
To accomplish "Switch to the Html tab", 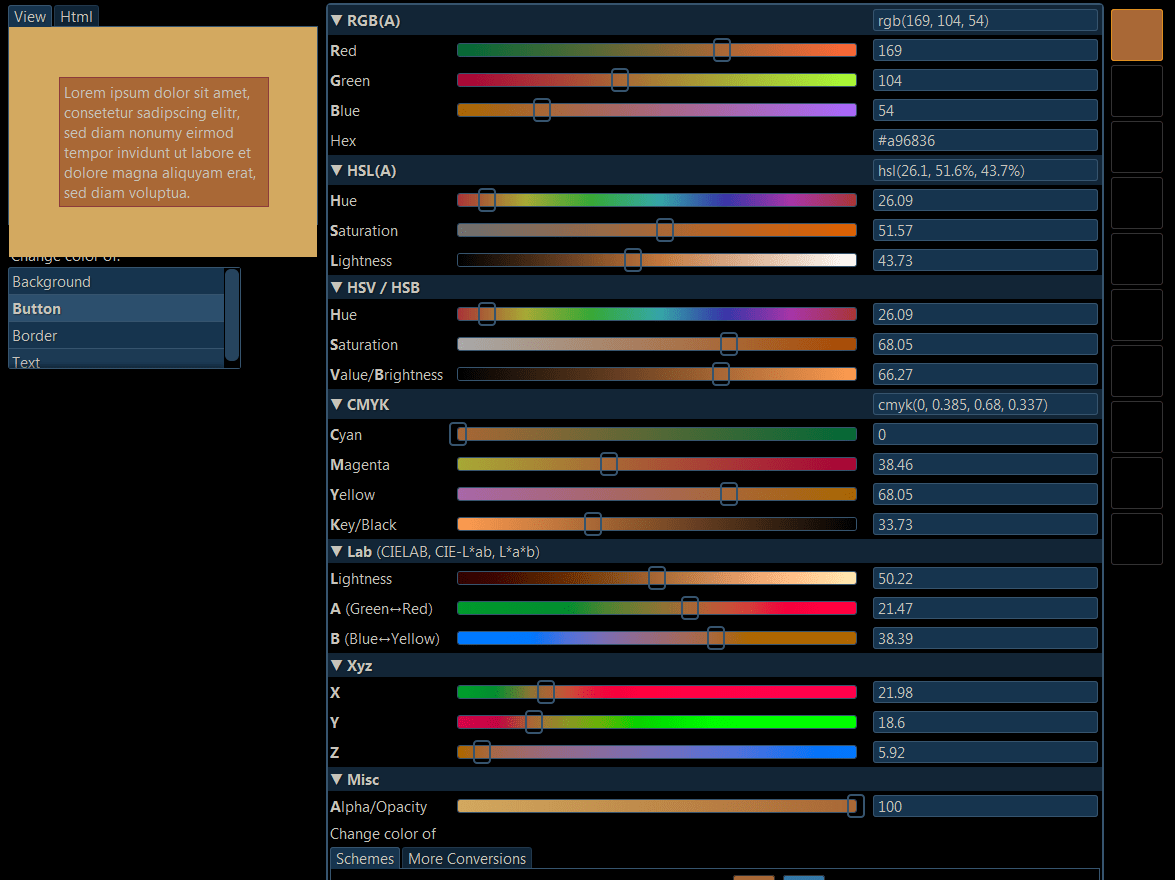I will 76,16.
